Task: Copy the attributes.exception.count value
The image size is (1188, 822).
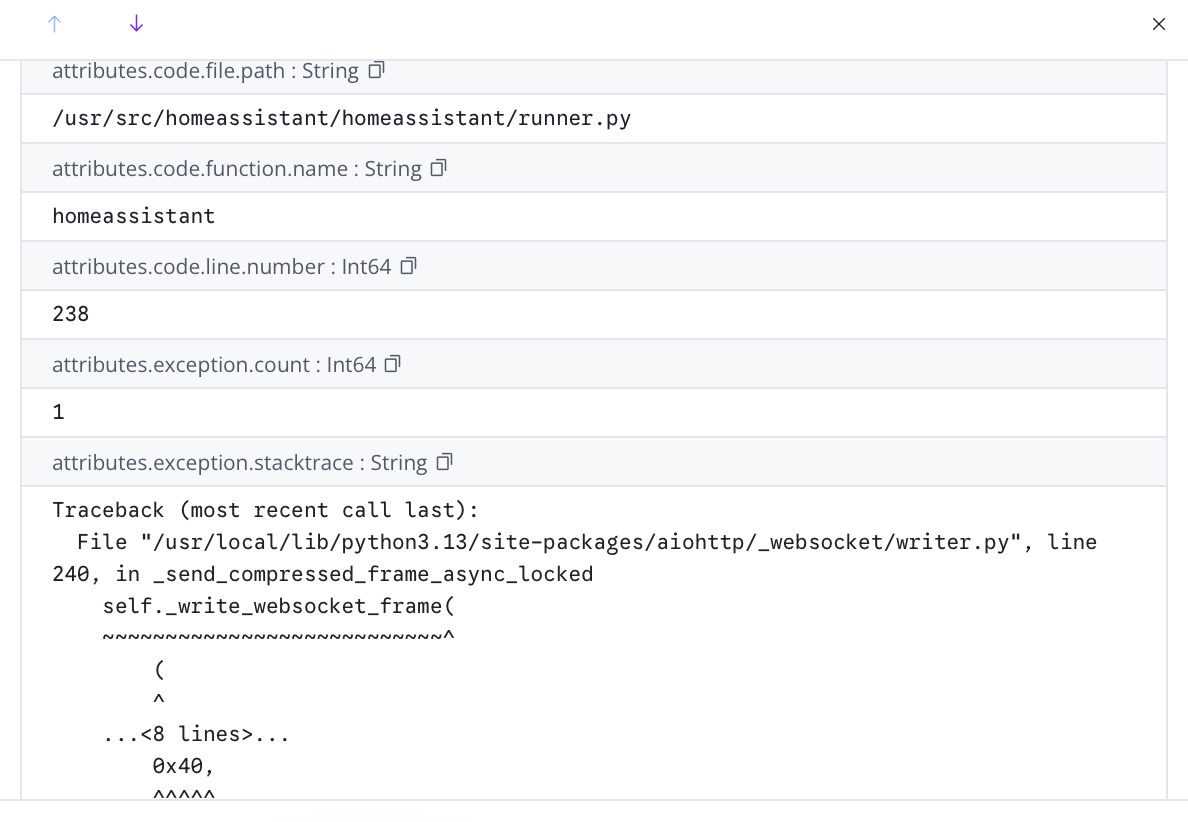Action: [x=392, y=364]
